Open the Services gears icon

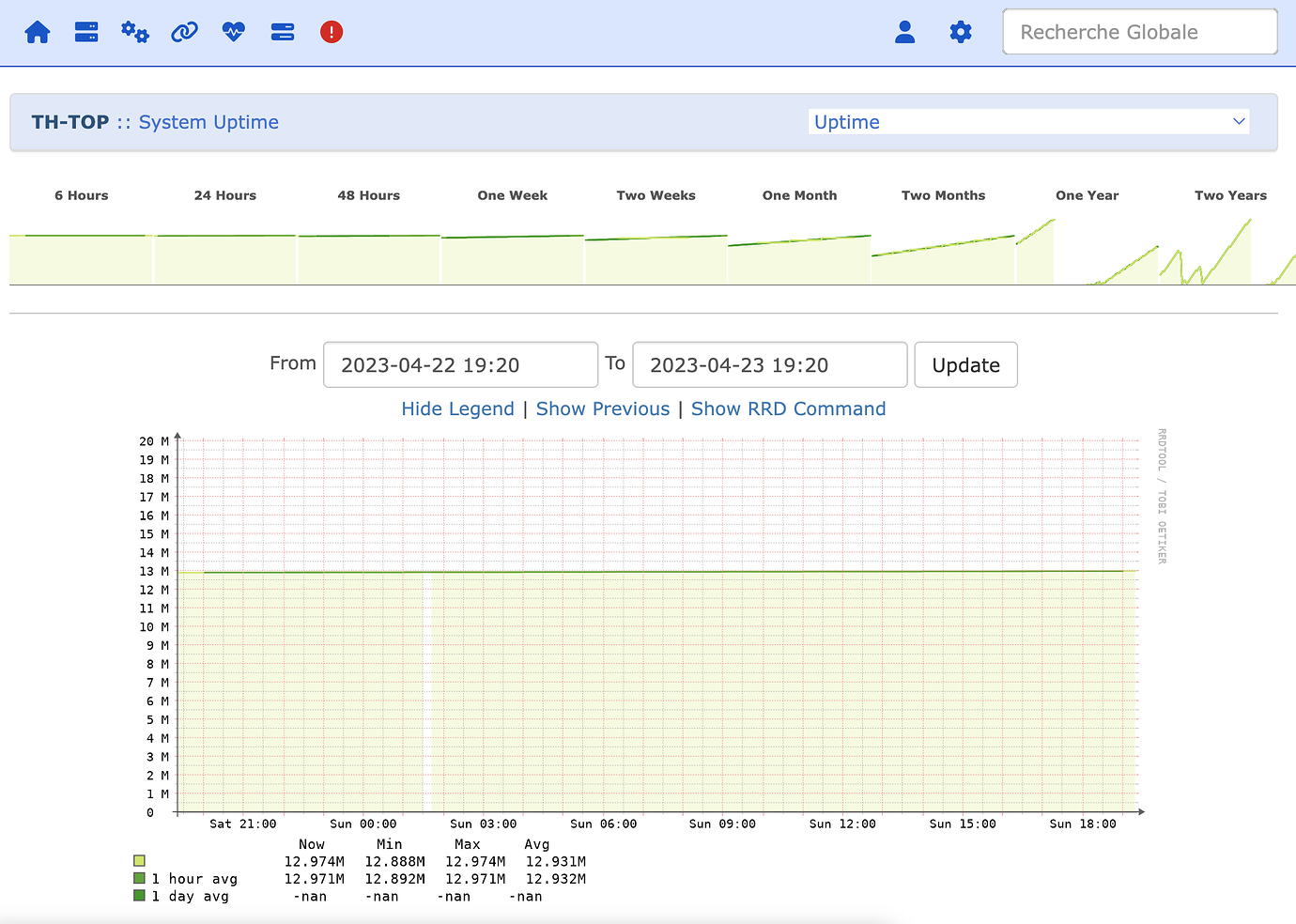(134, 31)
